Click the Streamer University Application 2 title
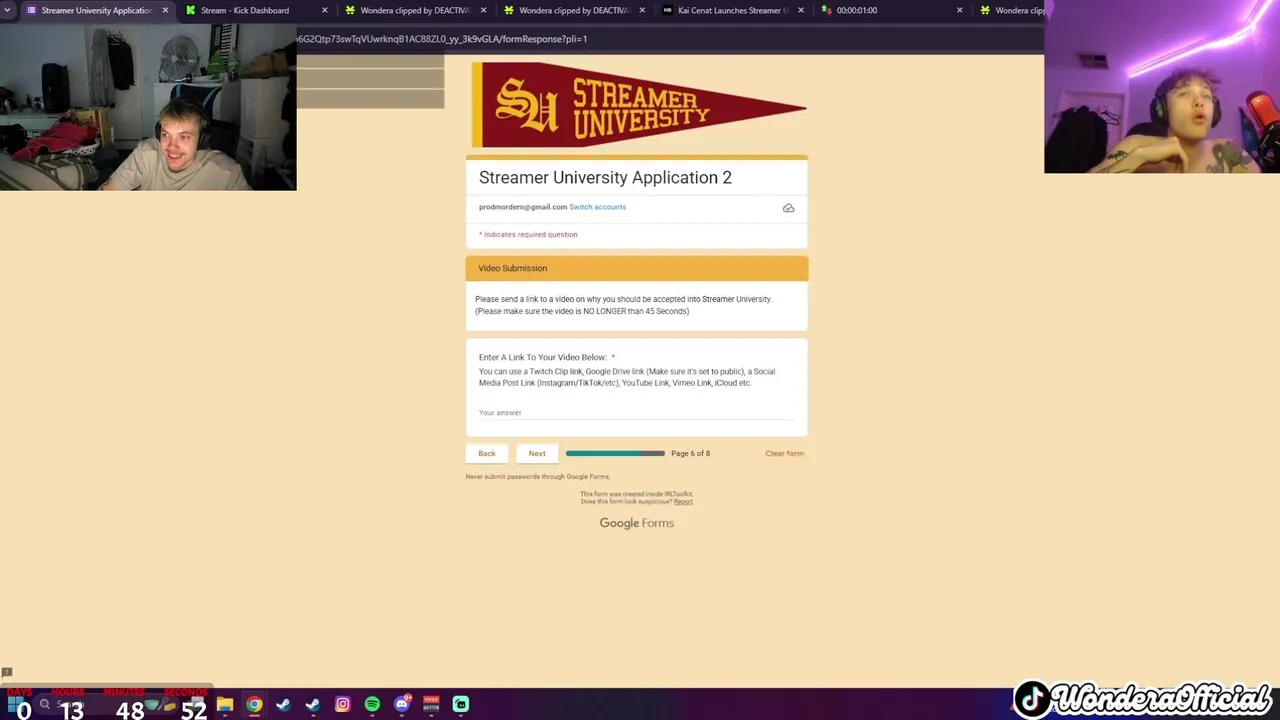Image resolution: width=1280 pixels, height=720 pixels. [x=605, y=177]
